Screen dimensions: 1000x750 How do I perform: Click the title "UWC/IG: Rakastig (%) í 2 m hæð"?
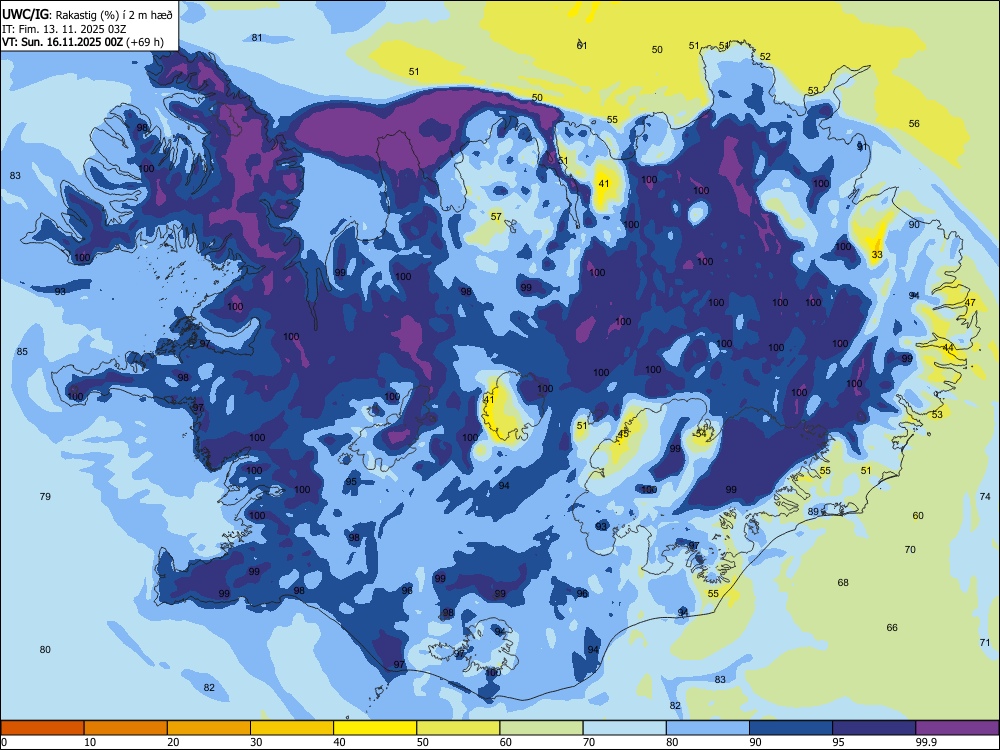87,15
